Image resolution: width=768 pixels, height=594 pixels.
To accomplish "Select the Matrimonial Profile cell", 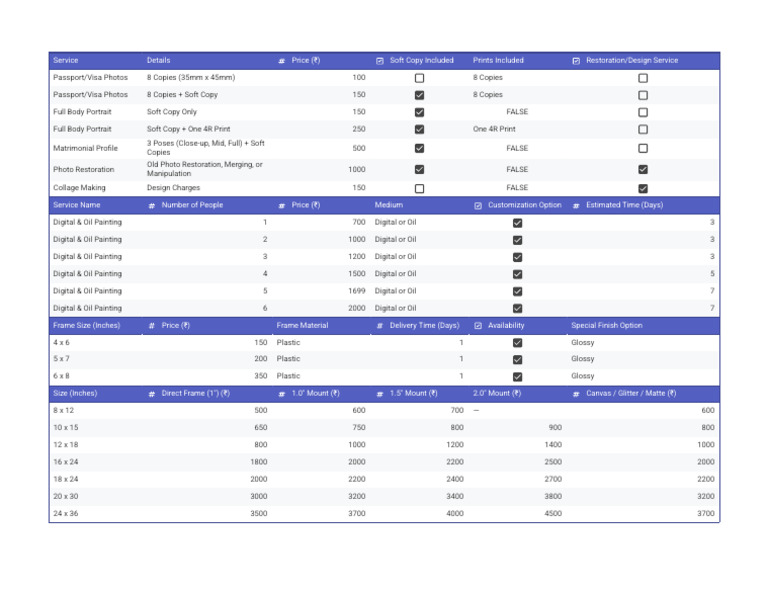I will coord(96,148).
